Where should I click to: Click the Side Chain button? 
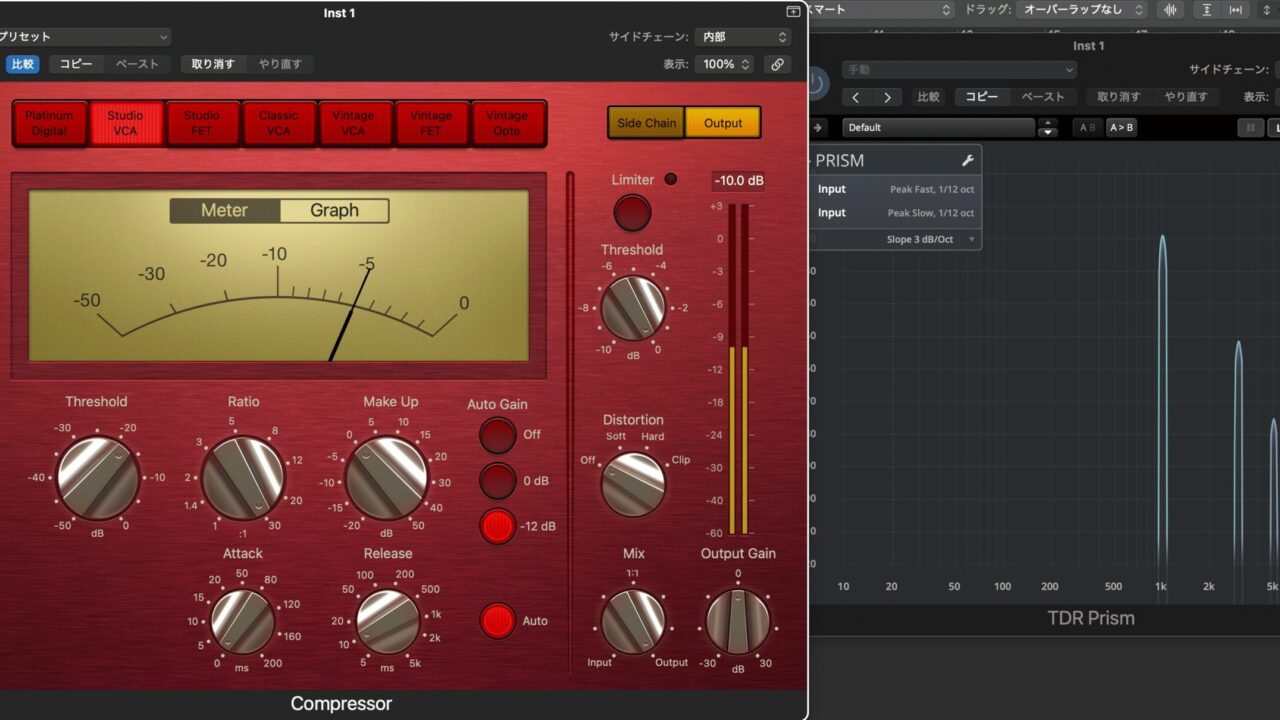tap(646, 123)
